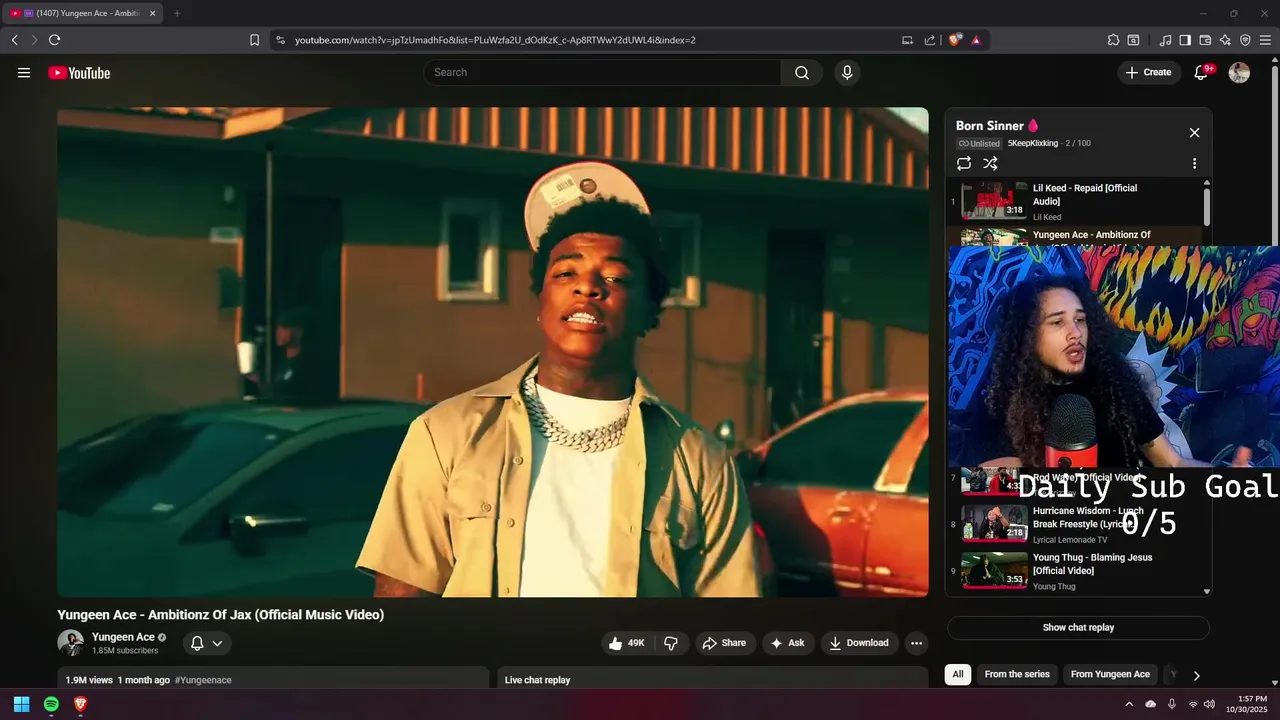The height and width of the screenshot is (720, 1280).
Task: Bookmark this page from the address bar
Action: click(254, 40)
